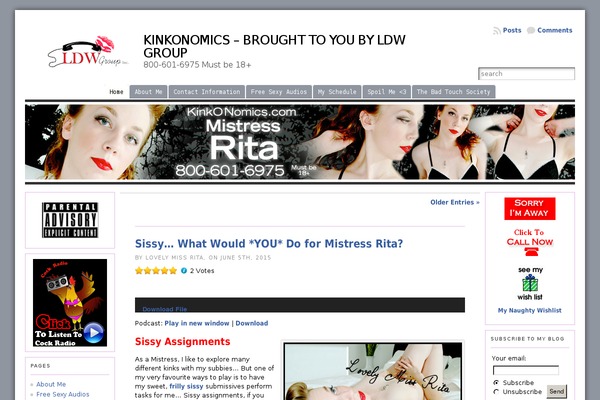Click the Parental Advisory explicit content badge
This screenshot has width=600, height=400.
coord(70,220)
